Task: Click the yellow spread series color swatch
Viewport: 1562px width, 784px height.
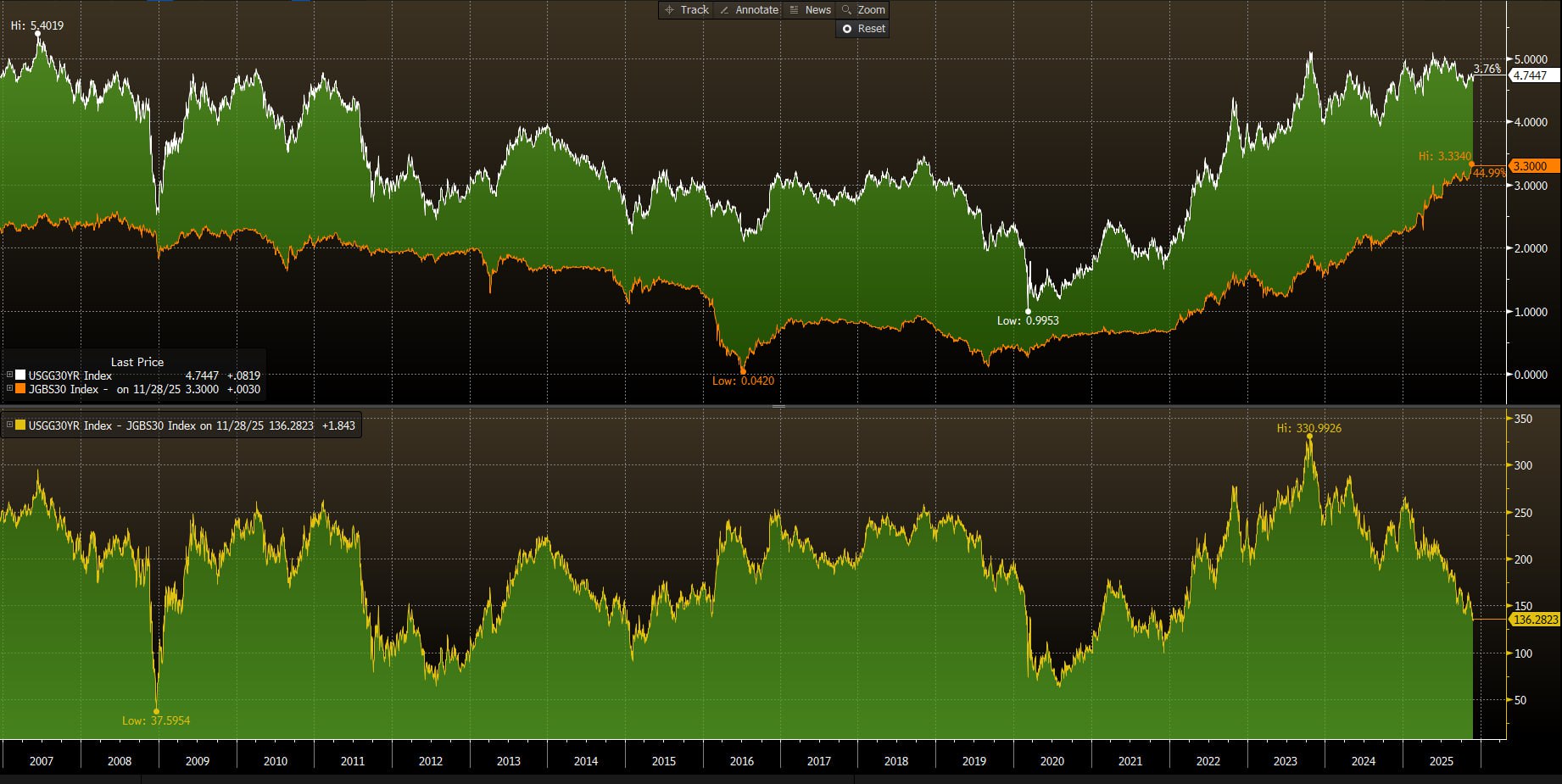Action: pyautogui.click(x=20, y=425)
